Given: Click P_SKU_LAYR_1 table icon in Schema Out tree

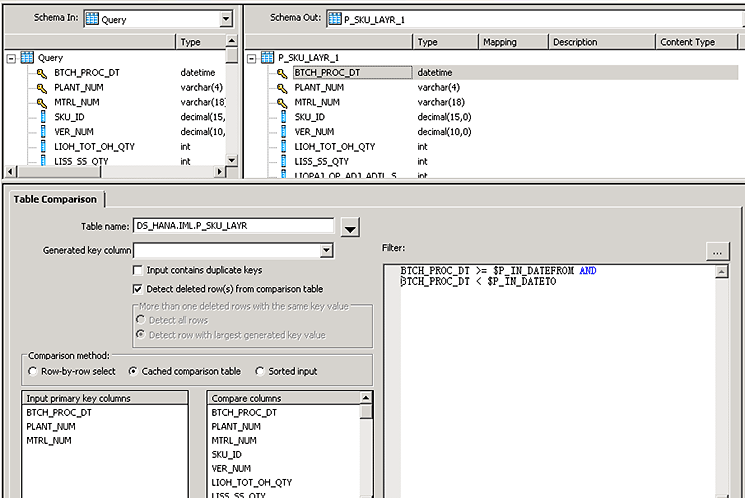Looking at the screenshot, I should tap(267, 58).
